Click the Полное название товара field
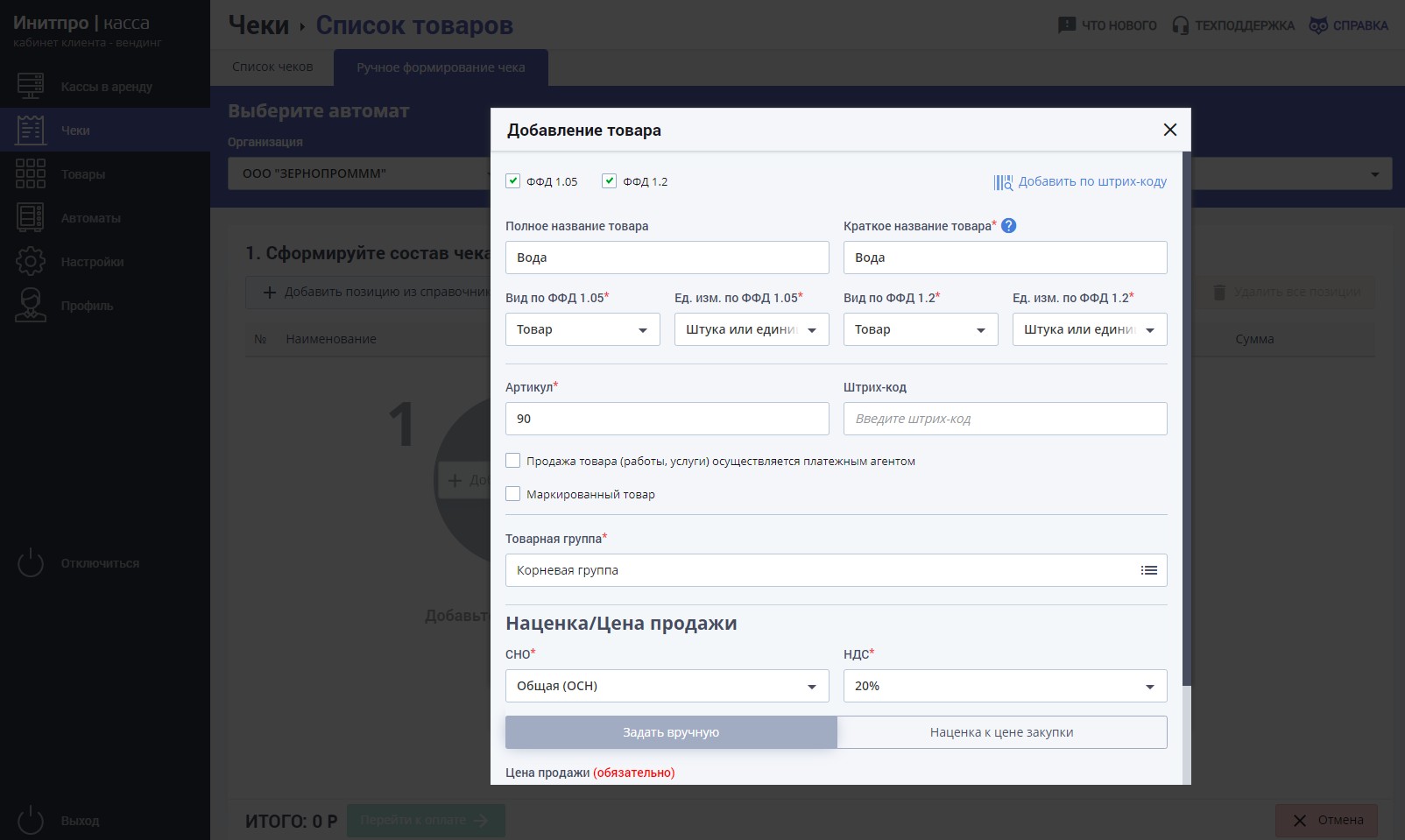The width and height of the screenshot is (1405, 840). (x=667, y=258)
